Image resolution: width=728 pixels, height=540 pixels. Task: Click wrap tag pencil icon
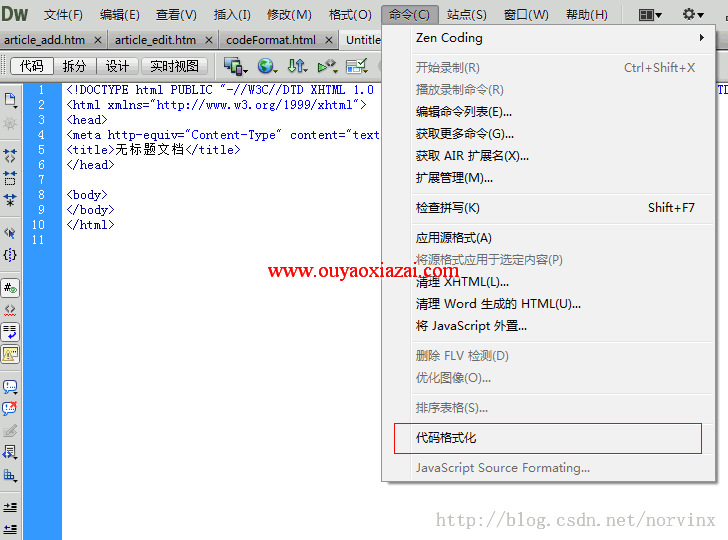(10, 431)
